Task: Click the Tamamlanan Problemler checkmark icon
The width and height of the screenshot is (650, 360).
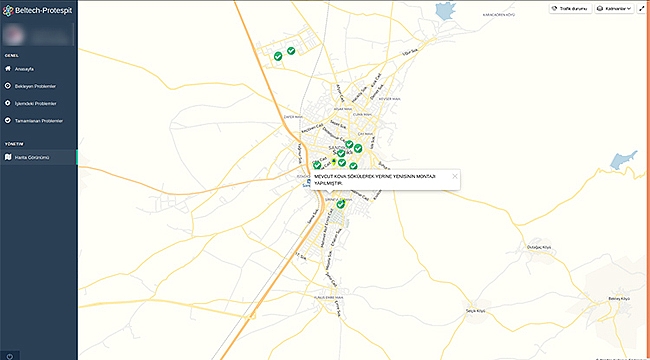Action: point(7,121)
